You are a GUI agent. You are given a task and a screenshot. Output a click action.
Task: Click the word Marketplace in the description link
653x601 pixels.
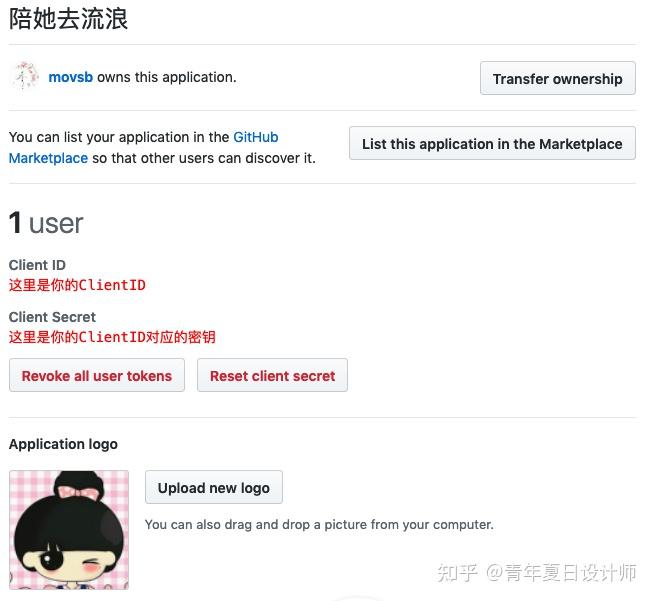tap(48, 158)
